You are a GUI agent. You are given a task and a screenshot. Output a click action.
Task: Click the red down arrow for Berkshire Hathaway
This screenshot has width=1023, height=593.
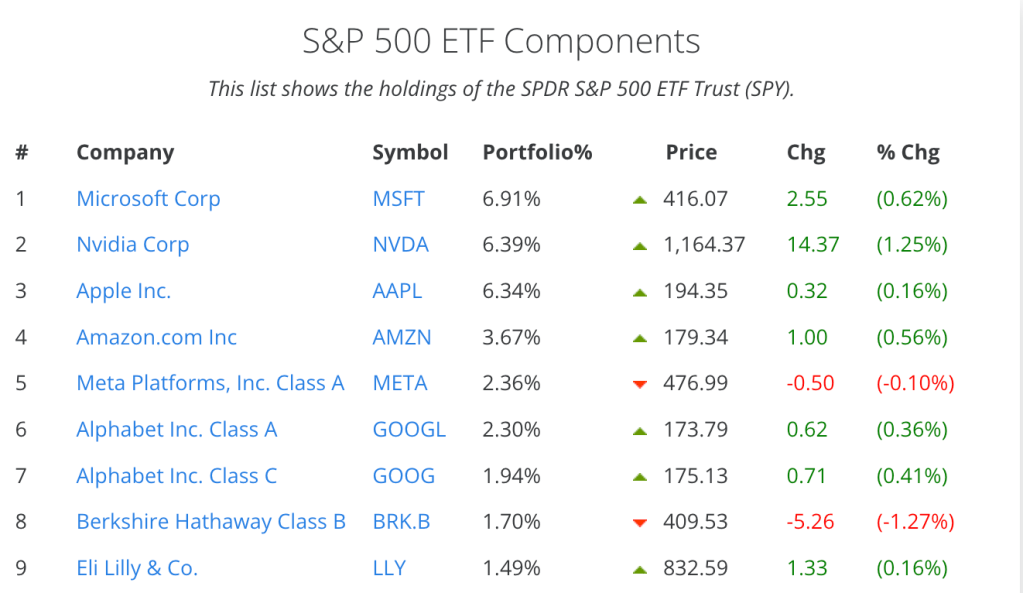tap(641, 523)
